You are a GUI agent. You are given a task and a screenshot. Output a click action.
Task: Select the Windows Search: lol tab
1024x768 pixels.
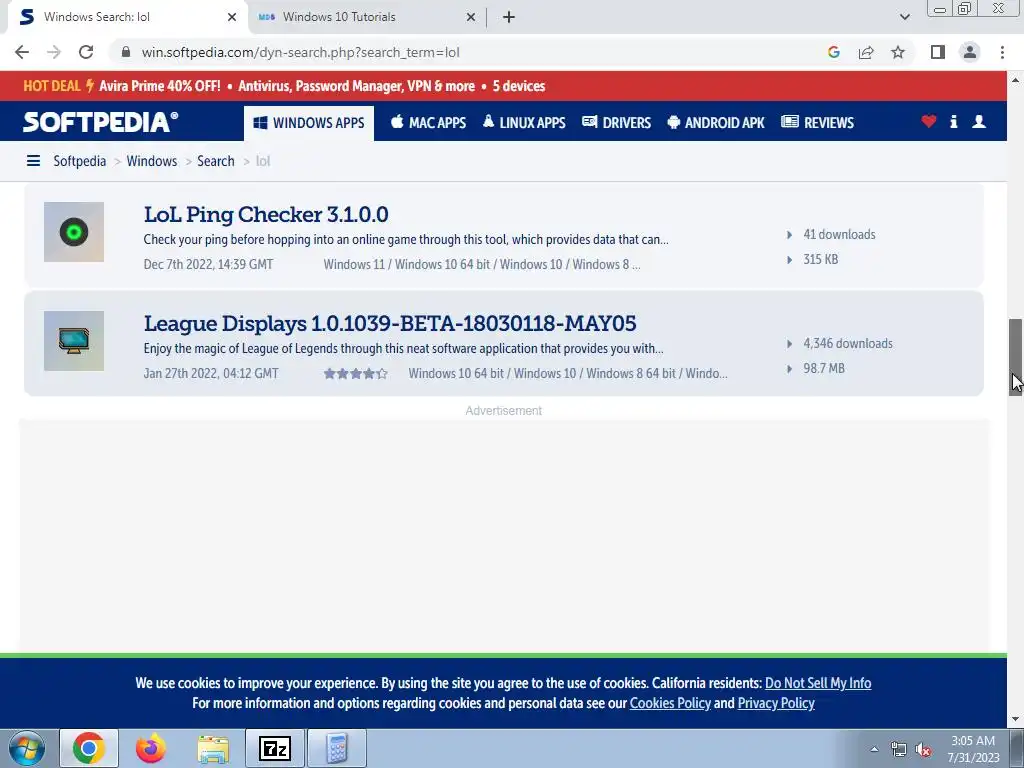(127, 17)
